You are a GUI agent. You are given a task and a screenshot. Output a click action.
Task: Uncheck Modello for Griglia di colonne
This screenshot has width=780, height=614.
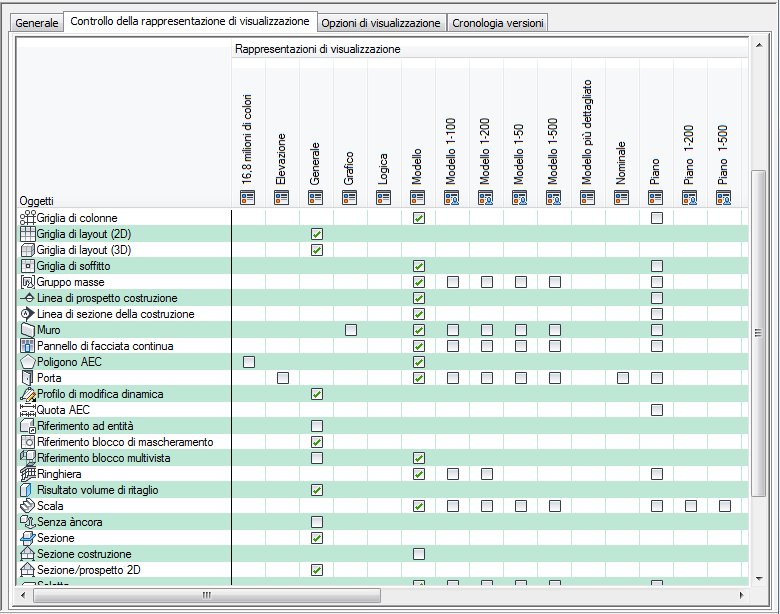pos(419,218)
